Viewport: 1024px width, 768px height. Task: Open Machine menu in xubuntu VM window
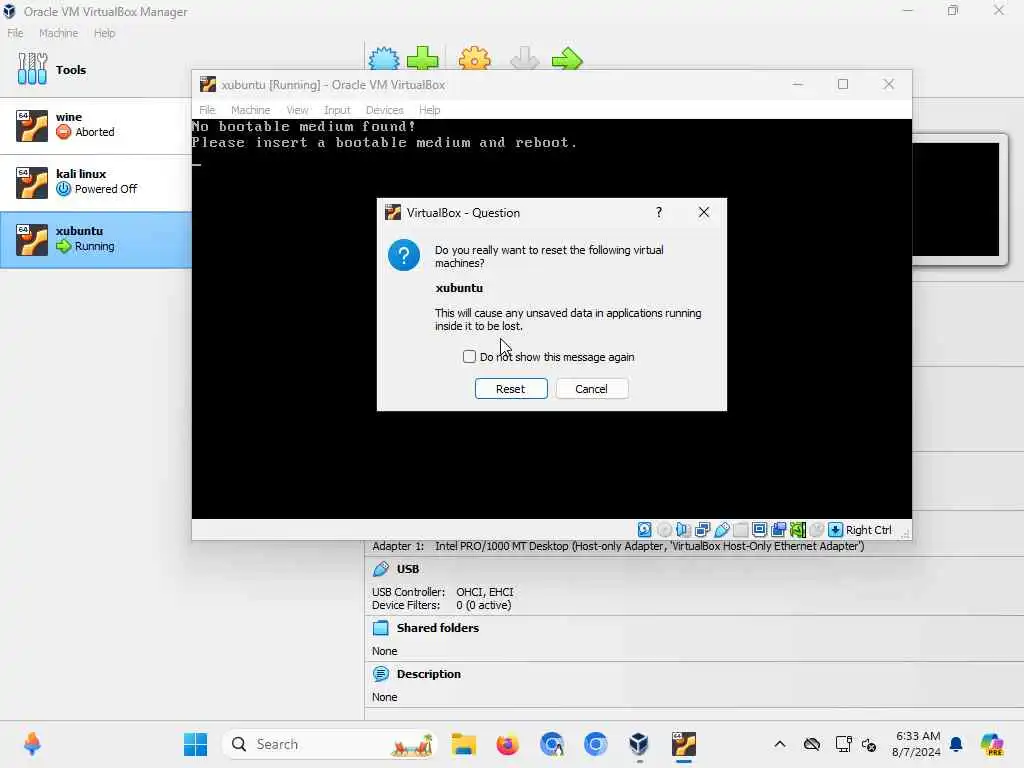click(x=250, y=110)
